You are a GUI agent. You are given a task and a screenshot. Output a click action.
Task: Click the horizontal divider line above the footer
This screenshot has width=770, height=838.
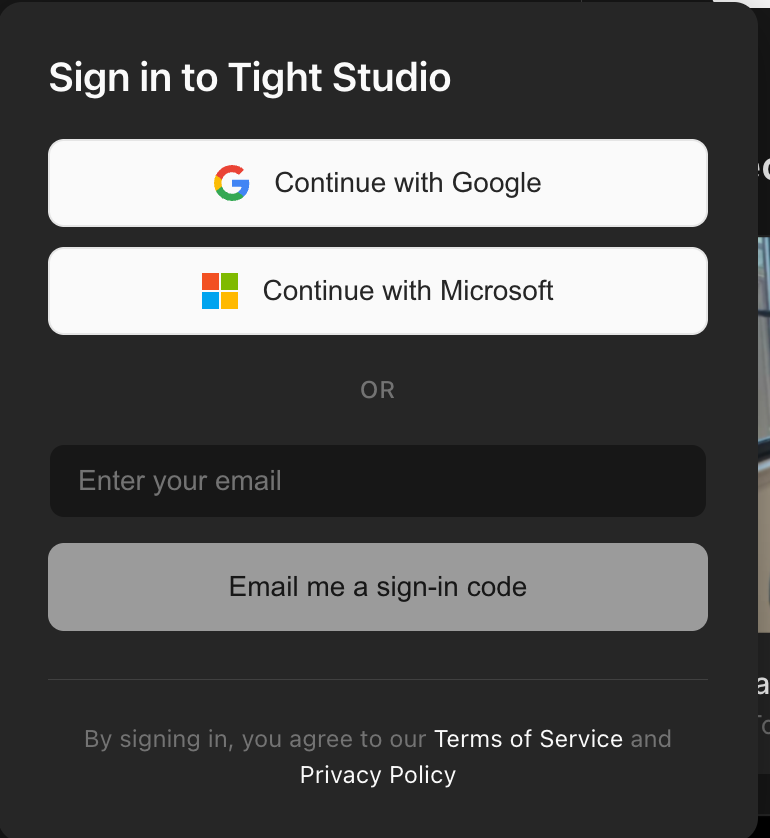tap(378, 679)
